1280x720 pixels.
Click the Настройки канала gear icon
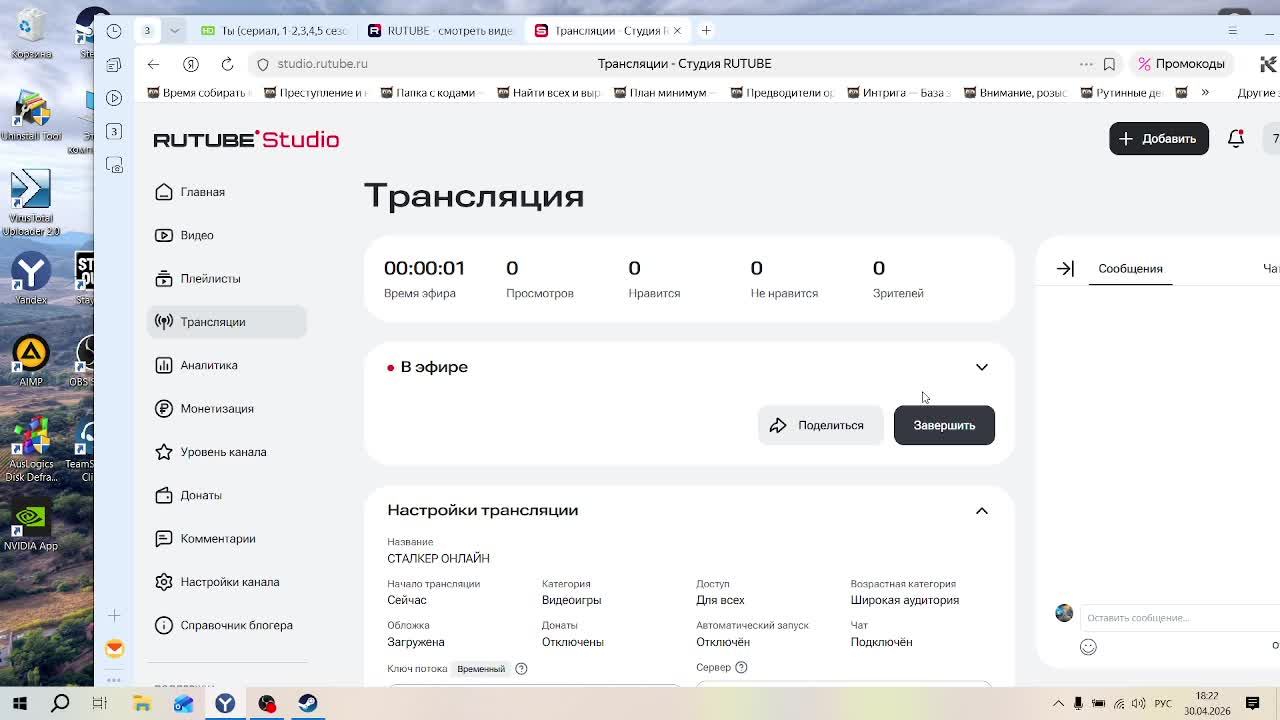[x=164, y=582]
